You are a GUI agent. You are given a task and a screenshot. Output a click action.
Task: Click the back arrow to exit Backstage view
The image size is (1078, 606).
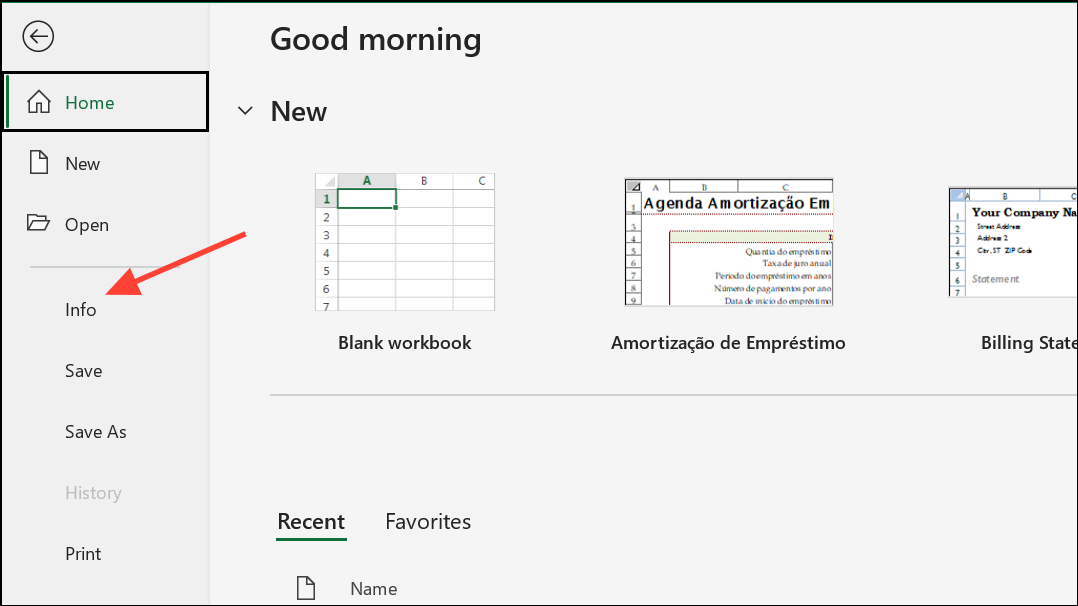pos(37,37)
